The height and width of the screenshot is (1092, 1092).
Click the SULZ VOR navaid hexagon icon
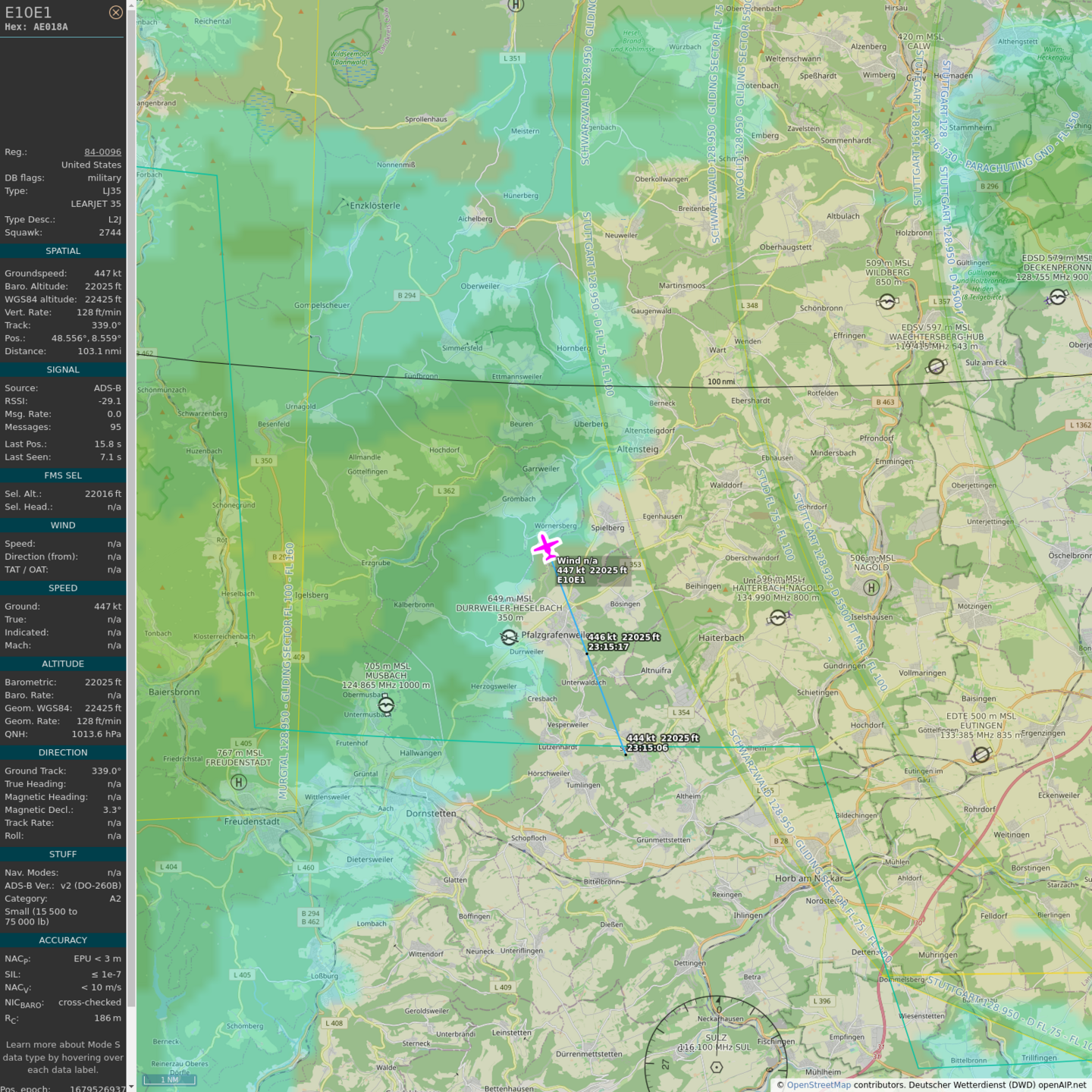pyautogui.click(x=717, y=1067)
